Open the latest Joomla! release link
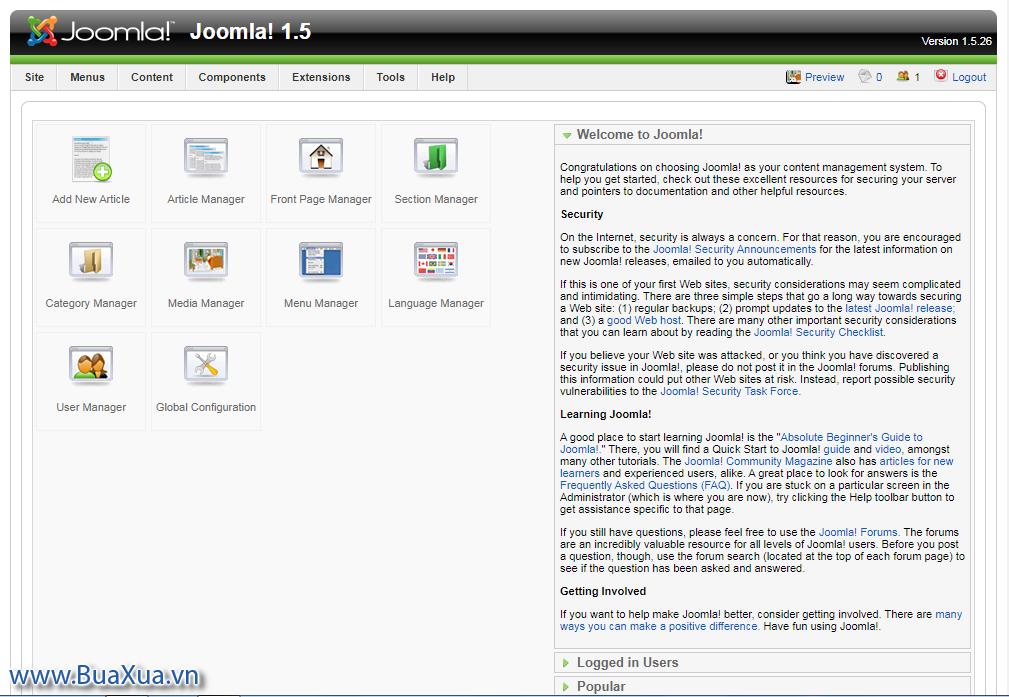Image resolution: width=1009 pixels, height=697 pixels. [900, 308]
